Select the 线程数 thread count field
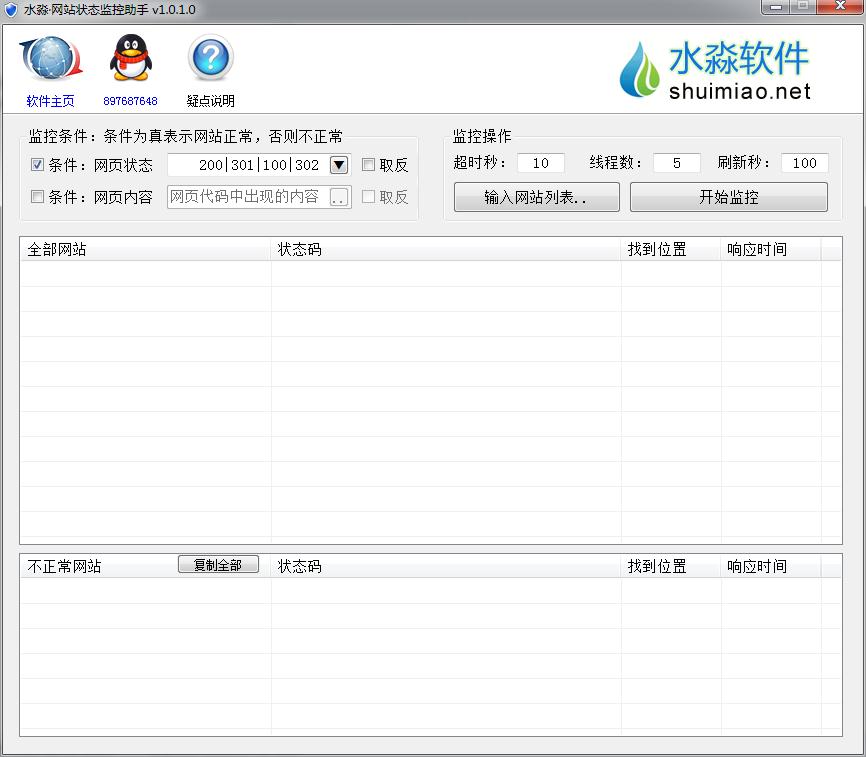866x757 pixels. pyautogui.click(x=674, y=162)
